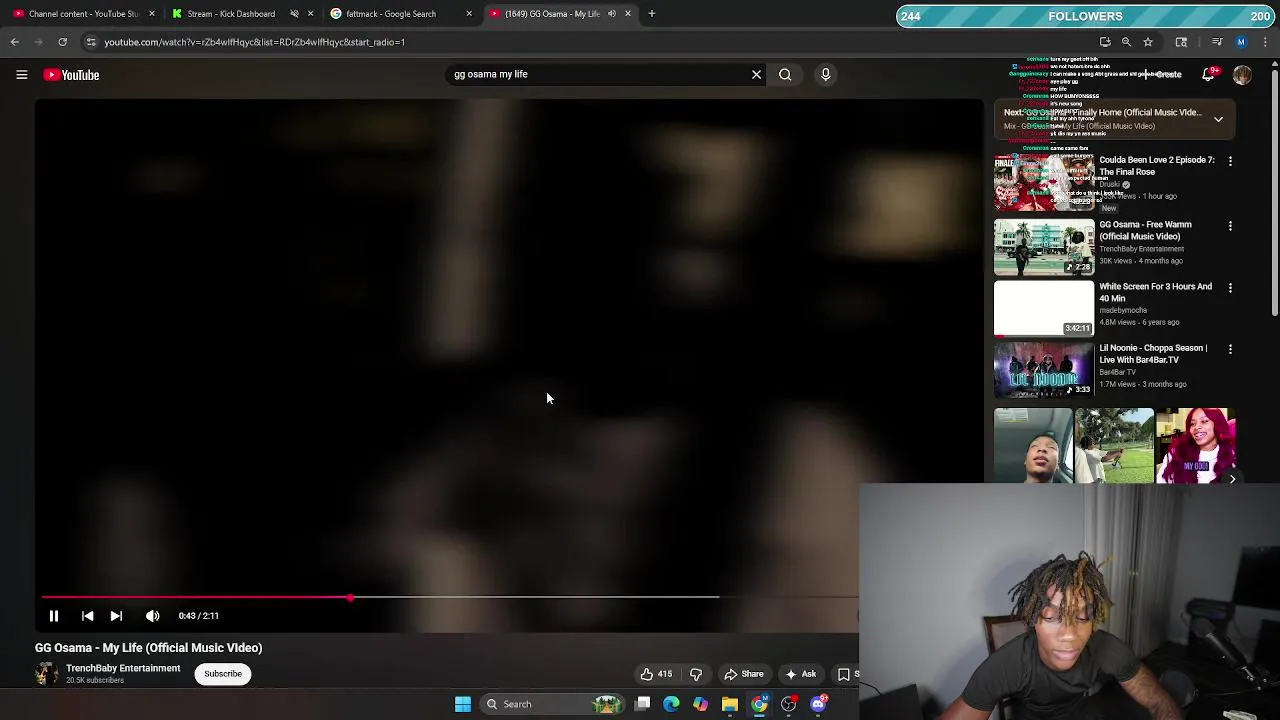This screenshot has width=1280, height=720.
Task: Open Discord from the taskbar
Action: pyautogui.click(x=819, y=704)
